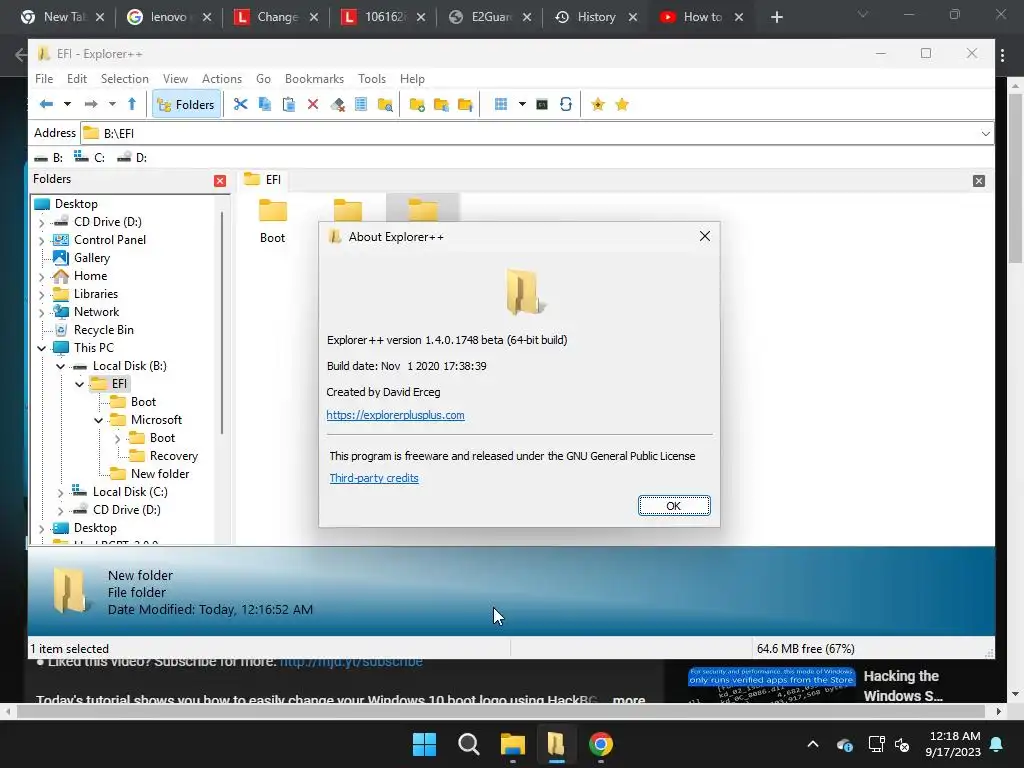
Task: Click the Views grid icon
Action: click(x=501, y=104)
